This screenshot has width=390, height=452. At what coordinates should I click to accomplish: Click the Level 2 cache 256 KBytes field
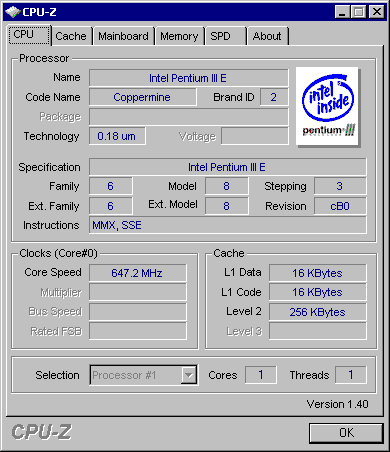(x=318, y=312)
